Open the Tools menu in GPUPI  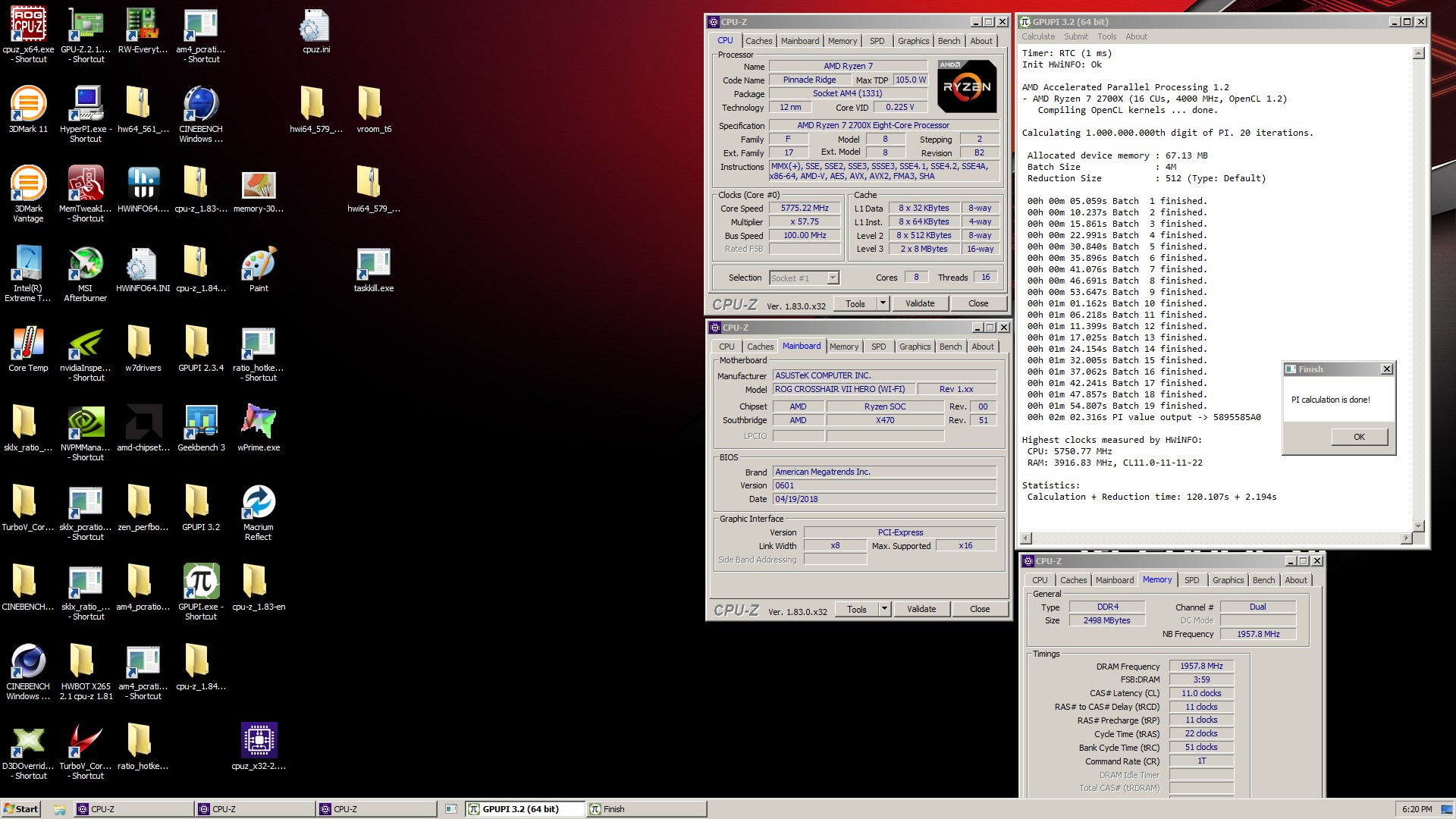1106,36
